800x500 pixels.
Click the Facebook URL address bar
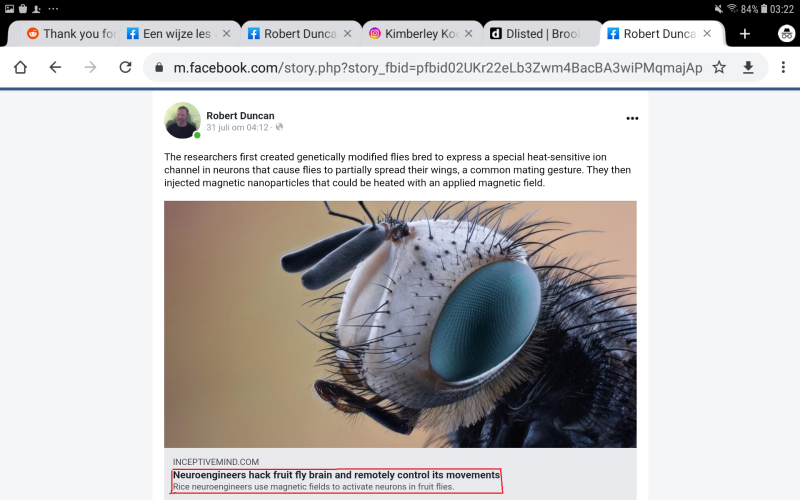click(x=438, y=67)
